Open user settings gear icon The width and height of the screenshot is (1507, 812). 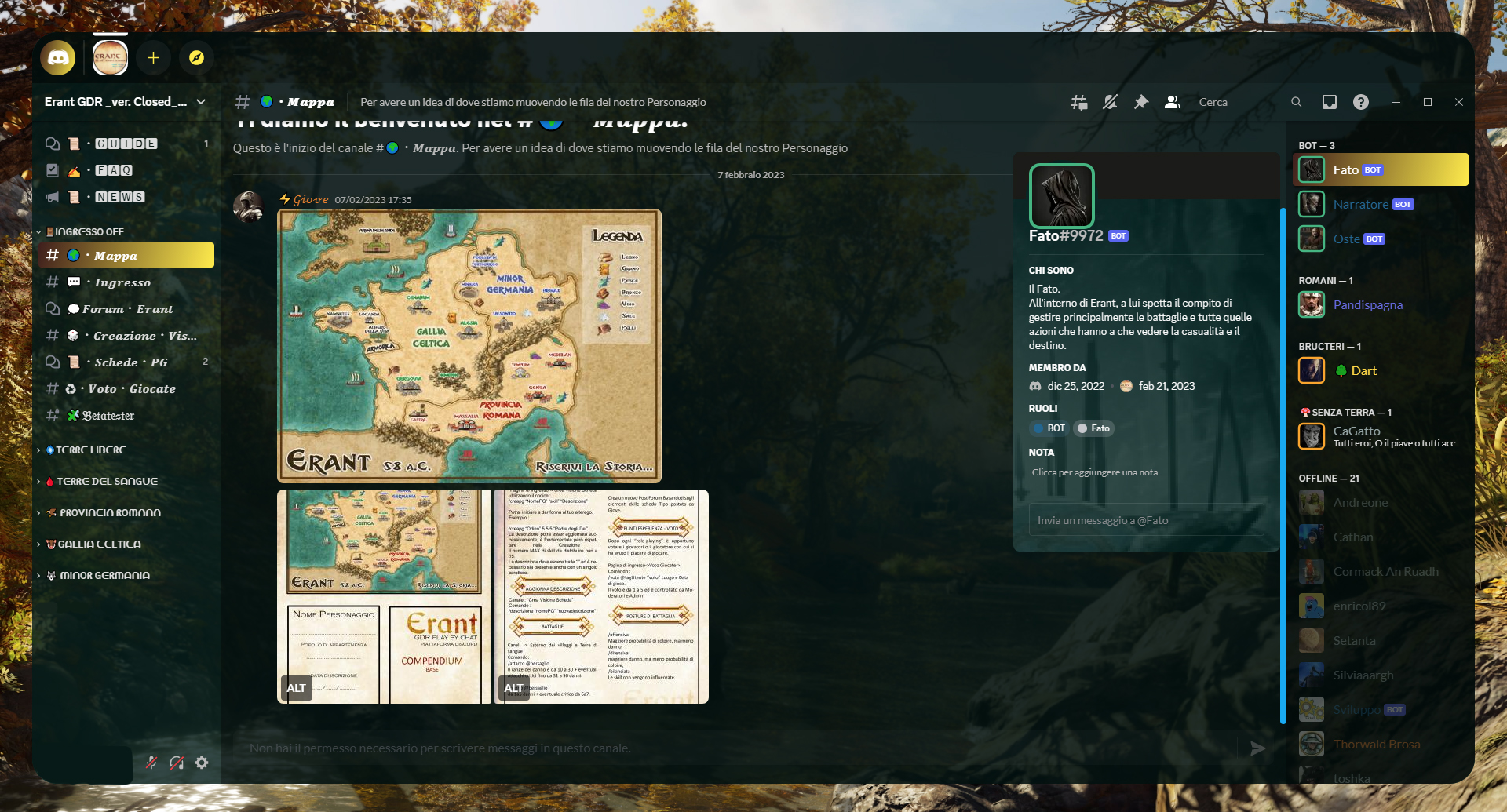(202, 763)
